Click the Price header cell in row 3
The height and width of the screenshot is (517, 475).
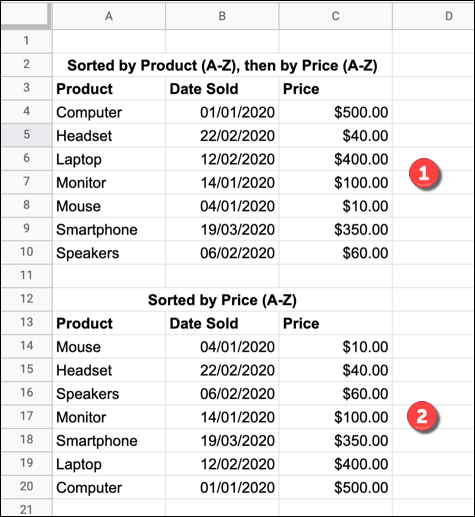[x=335, y=88]
